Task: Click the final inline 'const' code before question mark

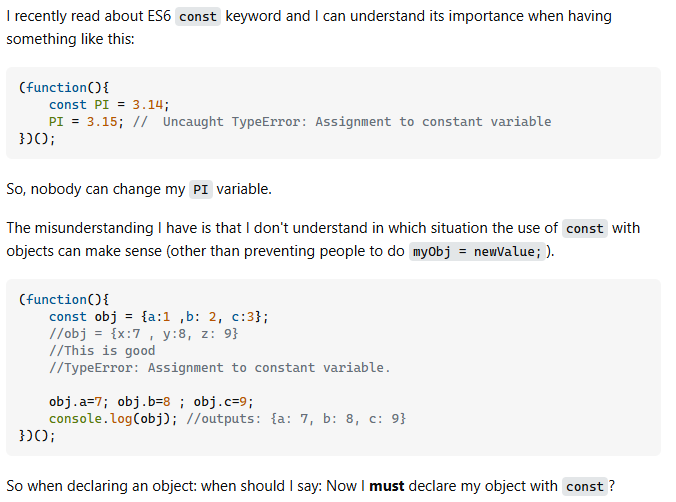Action: (584, 487)
